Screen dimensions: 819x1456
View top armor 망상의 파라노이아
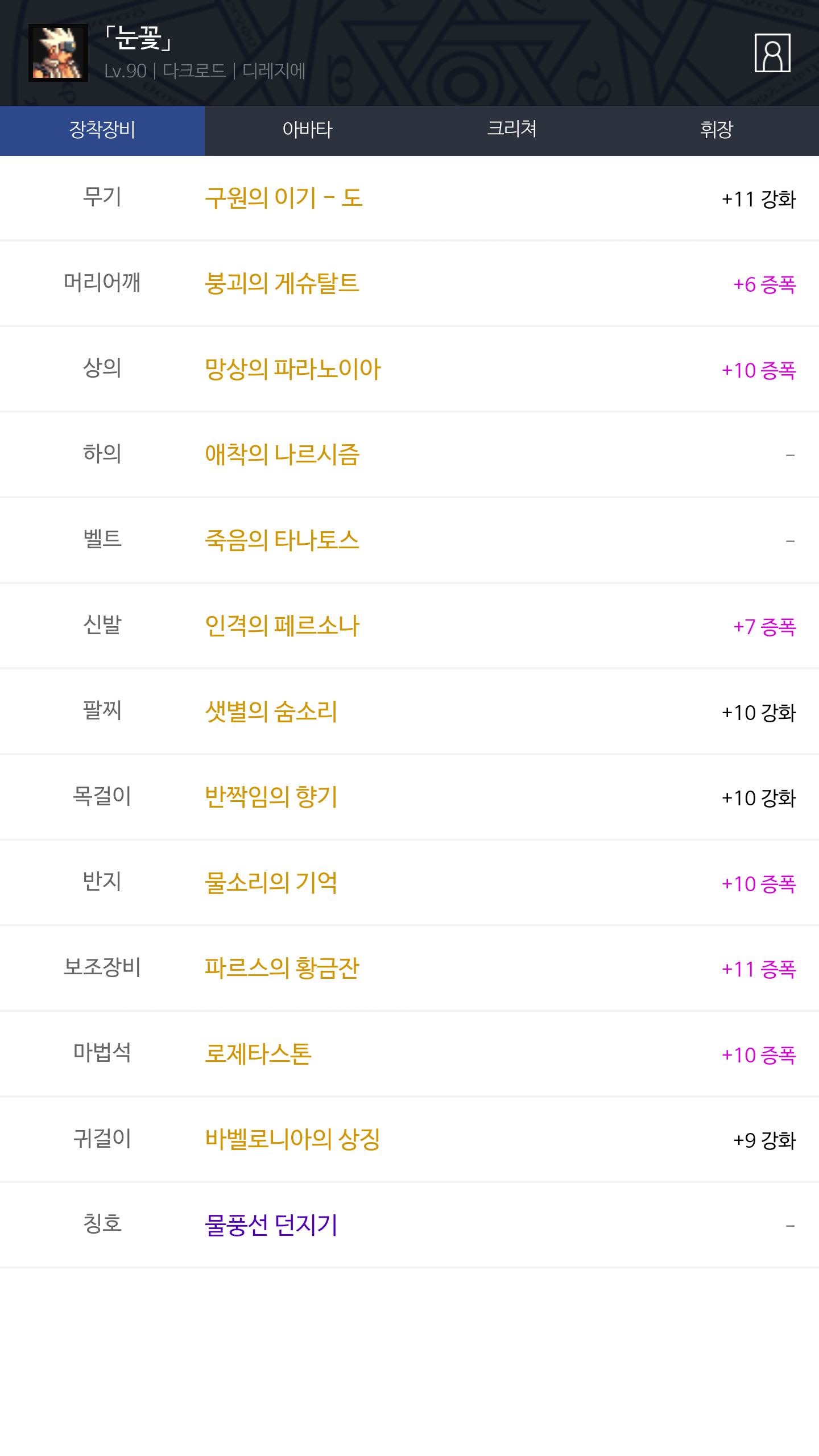coord(292,369)
